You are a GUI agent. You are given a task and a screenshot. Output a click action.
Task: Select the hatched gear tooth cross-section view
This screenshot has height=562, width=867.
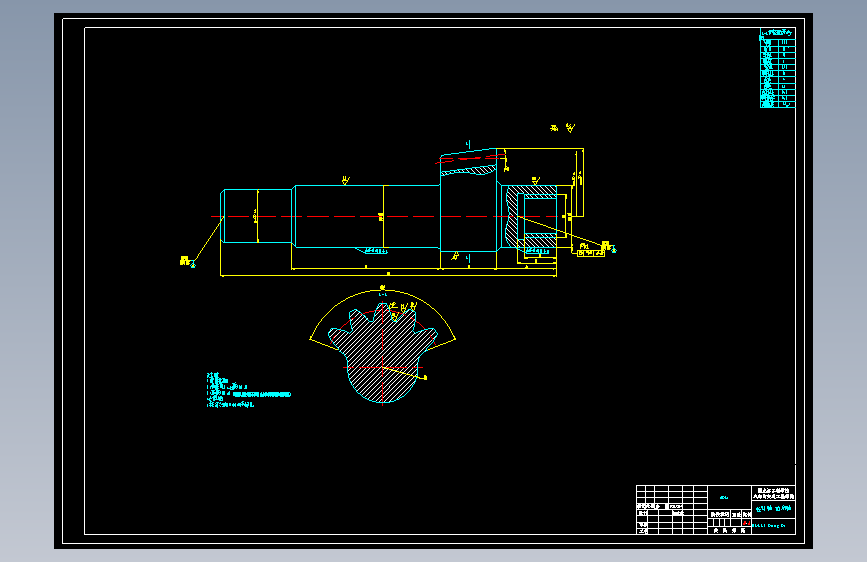pyautogui.click(x=382, y=354)
